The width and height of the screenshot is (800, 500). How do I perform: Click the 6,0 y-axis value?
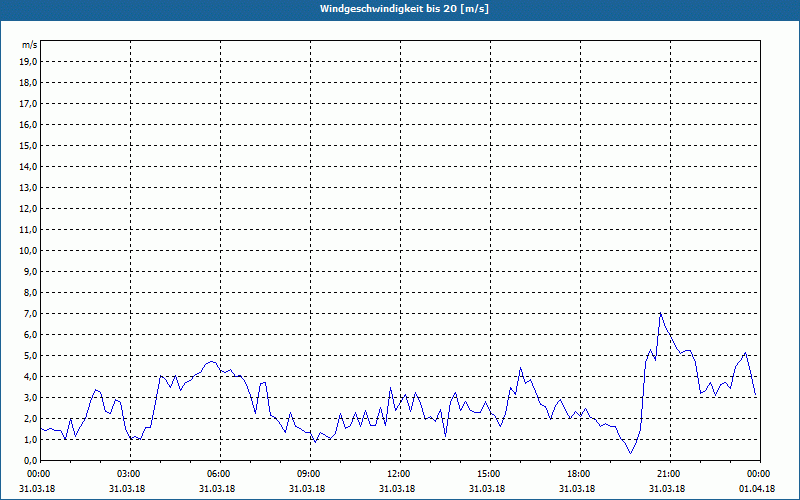(30, 335)
